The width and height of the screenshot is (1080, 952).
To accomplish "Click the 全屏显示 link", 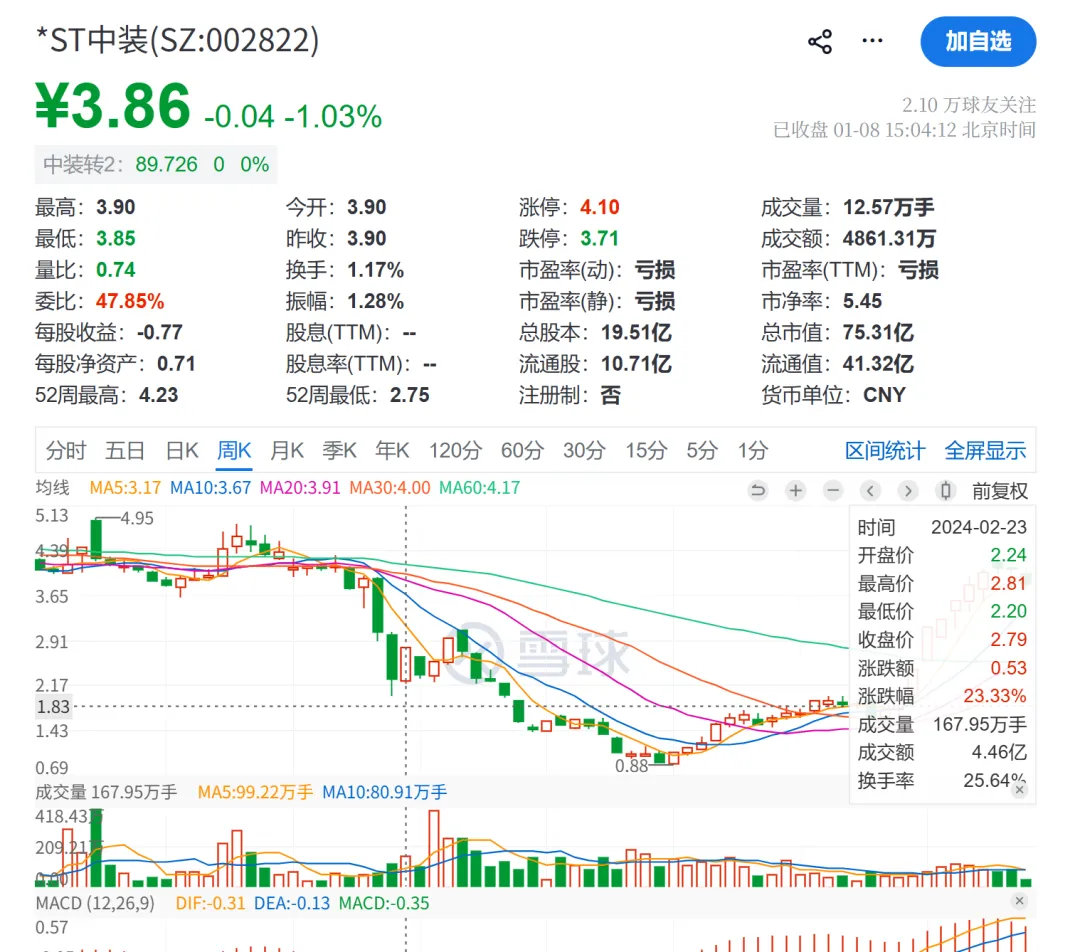I will coord(985,451).
